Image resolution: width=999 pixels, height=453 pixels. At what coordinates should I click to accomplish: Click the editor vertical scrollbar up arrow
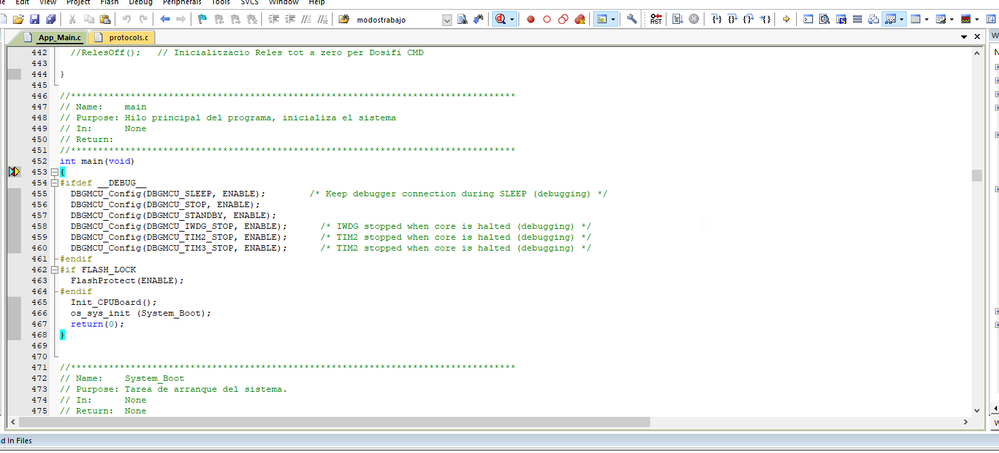[977, 54]
